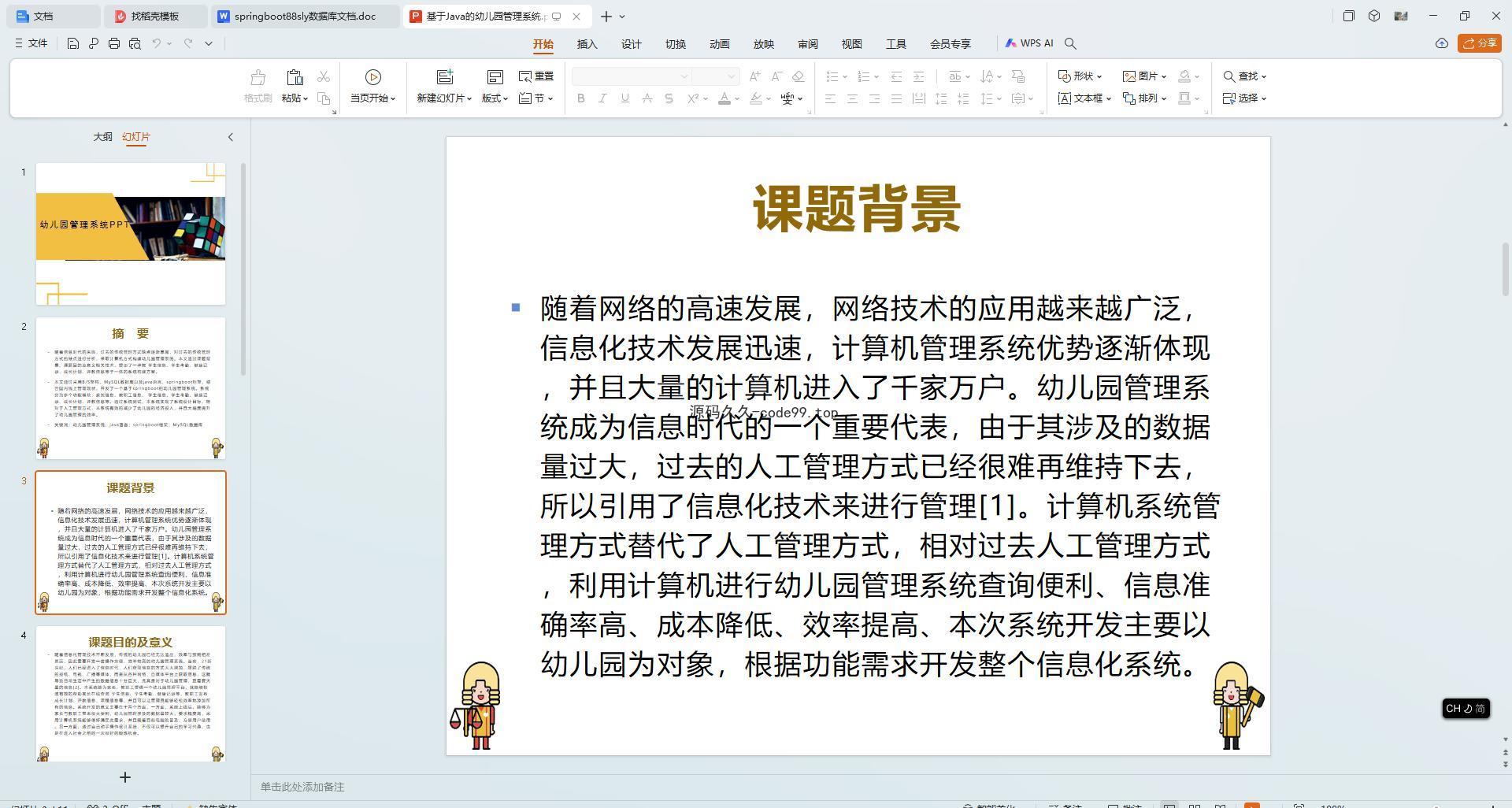Select slide 4 课题目的及意义 thumbnail
1512x808 pixels.
(x=131, y=694)
